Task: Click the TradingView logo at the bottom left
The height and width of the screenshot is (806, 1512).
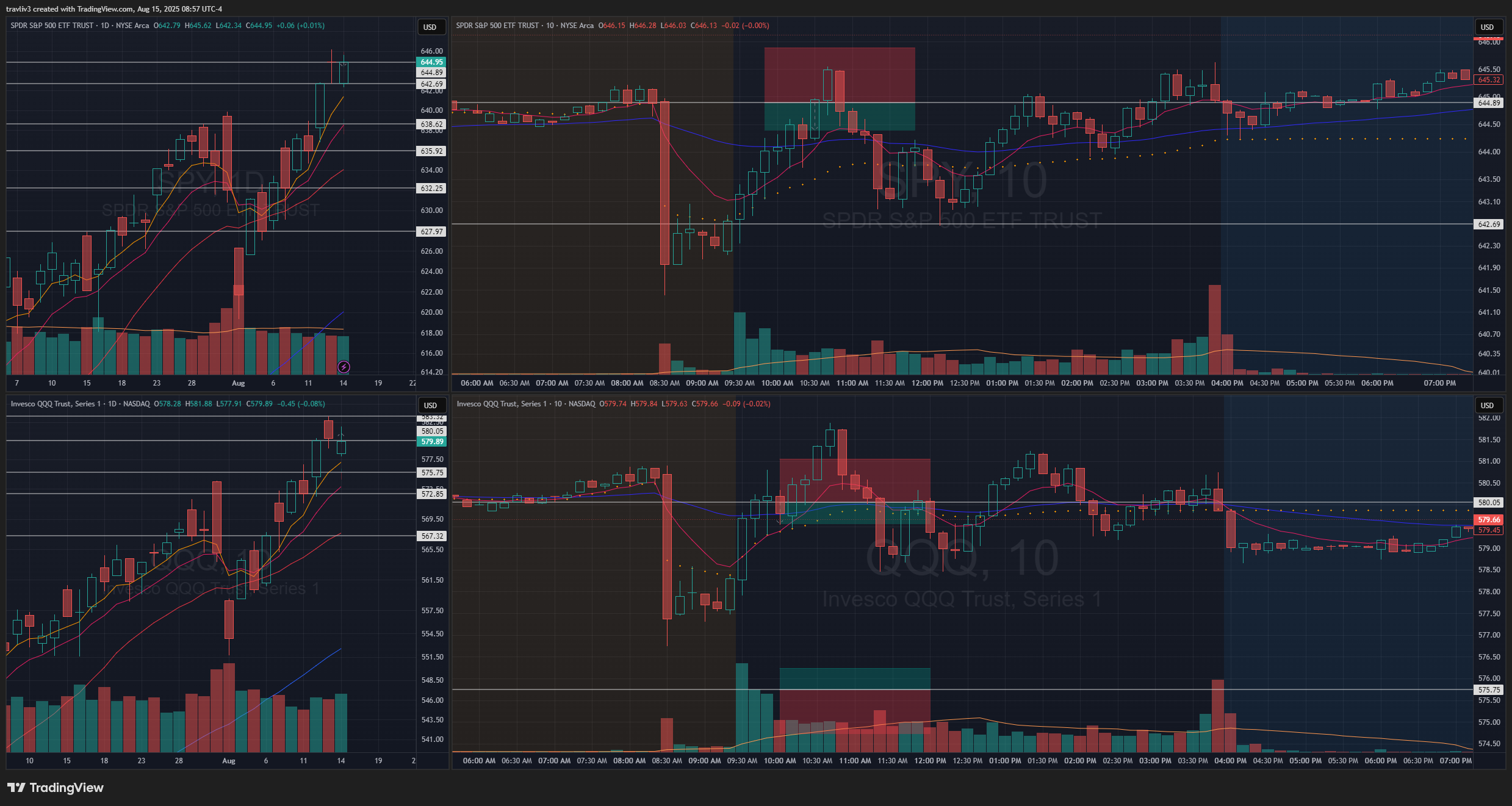Action: coord(56,788)
